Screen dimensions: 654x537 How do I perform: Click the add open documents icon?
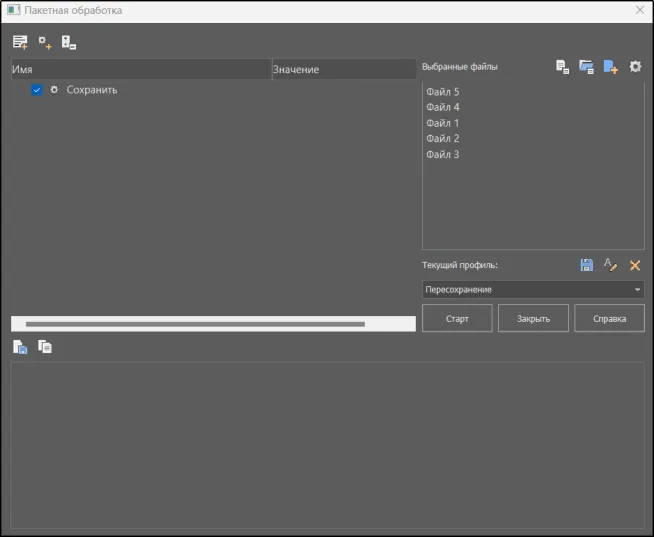(563, 67)
